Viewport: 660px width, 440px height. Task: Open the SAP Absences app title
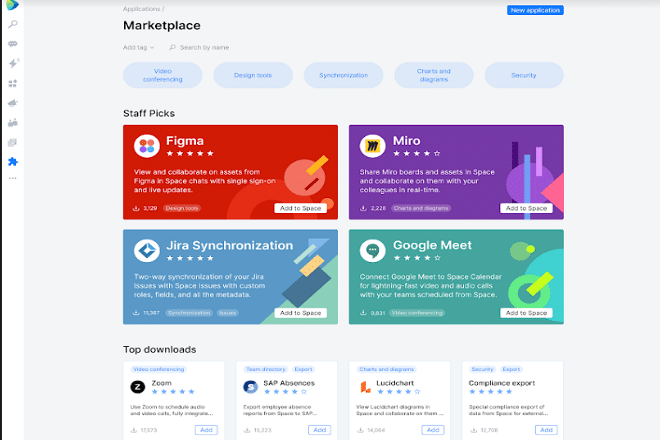click(x=289, y=383)
